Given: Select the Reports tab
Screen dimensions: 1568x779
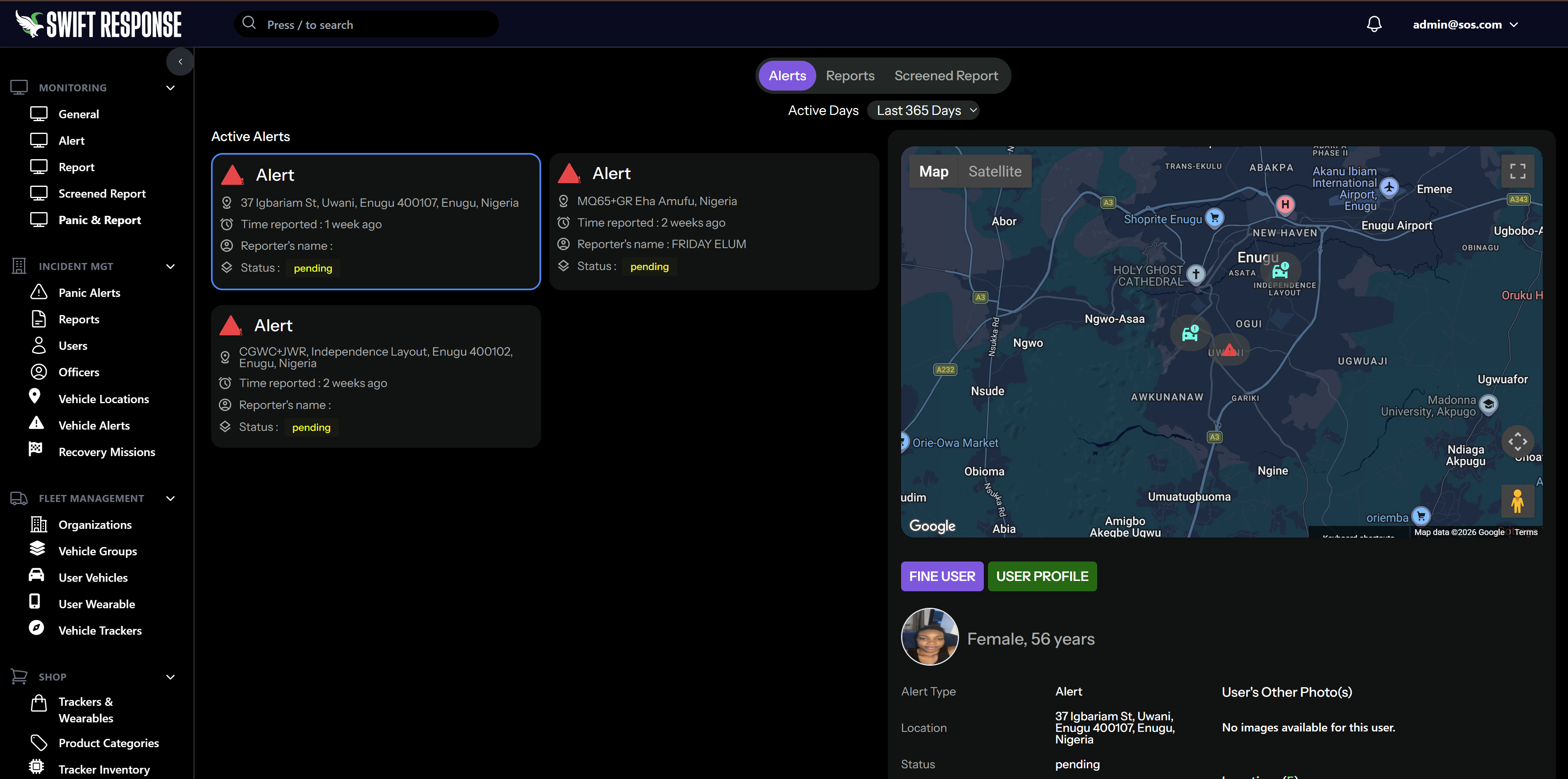Looking at the screenshot, I should 850,75.
